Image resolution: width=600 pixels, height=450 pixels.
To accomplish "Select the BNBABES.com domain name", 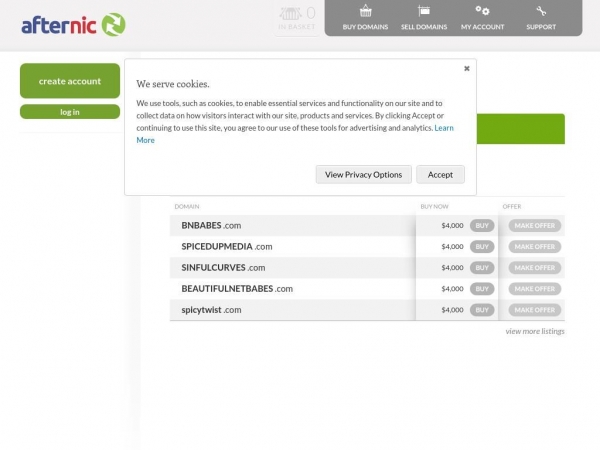I will click(x=211, y=225).
